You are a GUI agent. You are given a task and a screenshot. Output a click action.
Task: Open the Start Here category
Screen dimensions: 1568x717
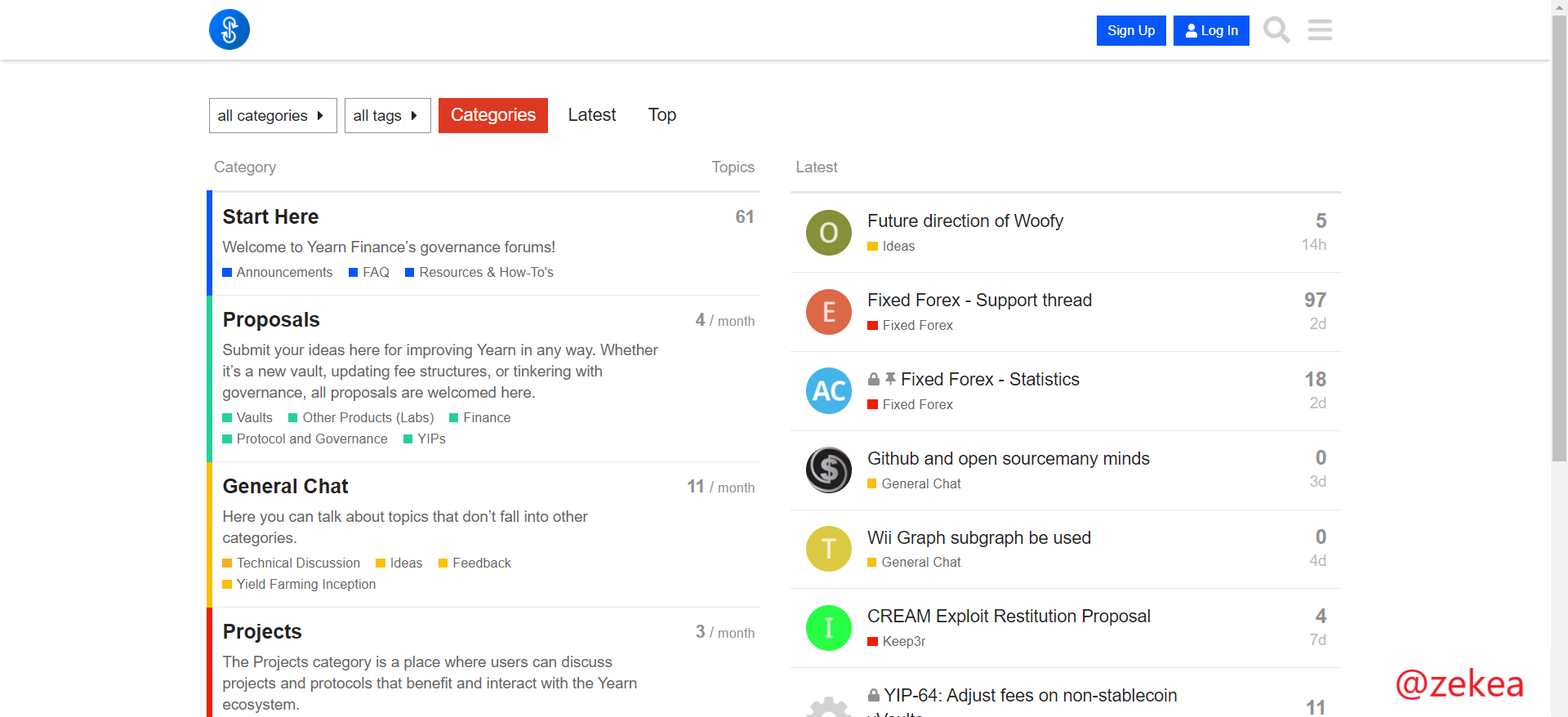[x=270, y=216]
